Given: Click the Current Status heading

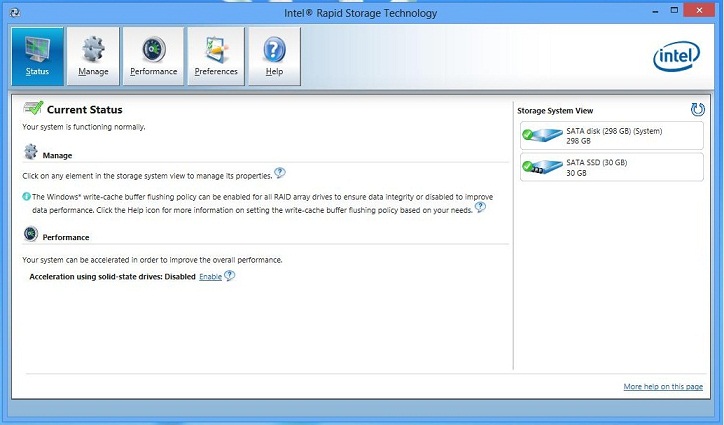Looking at the screenshot, I should pyautogui.click(x=84, y=110).
